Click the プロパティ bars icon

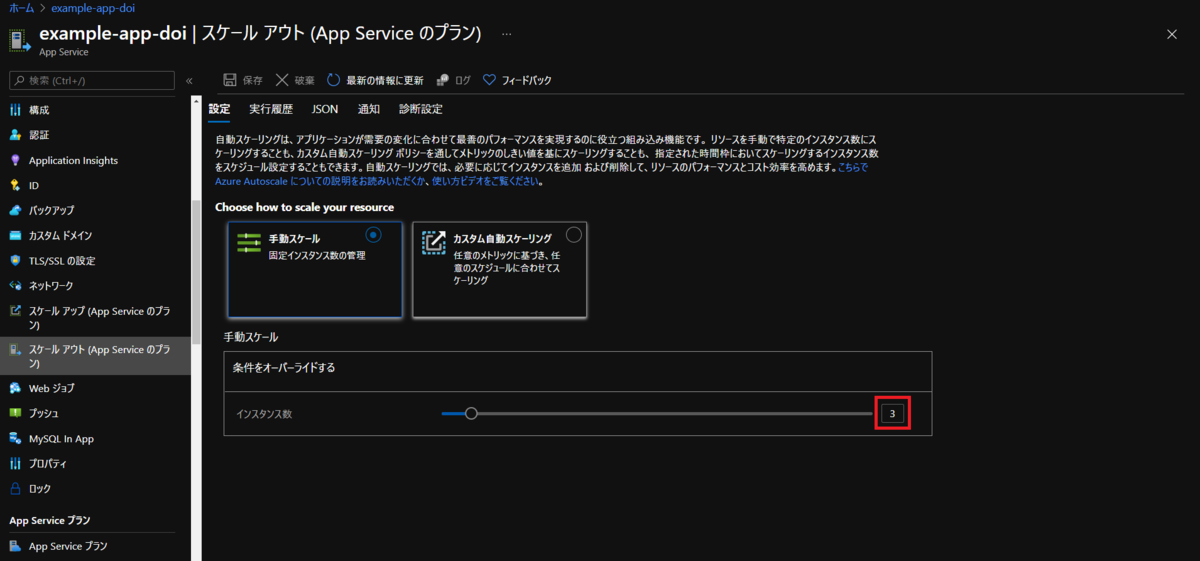15,464
